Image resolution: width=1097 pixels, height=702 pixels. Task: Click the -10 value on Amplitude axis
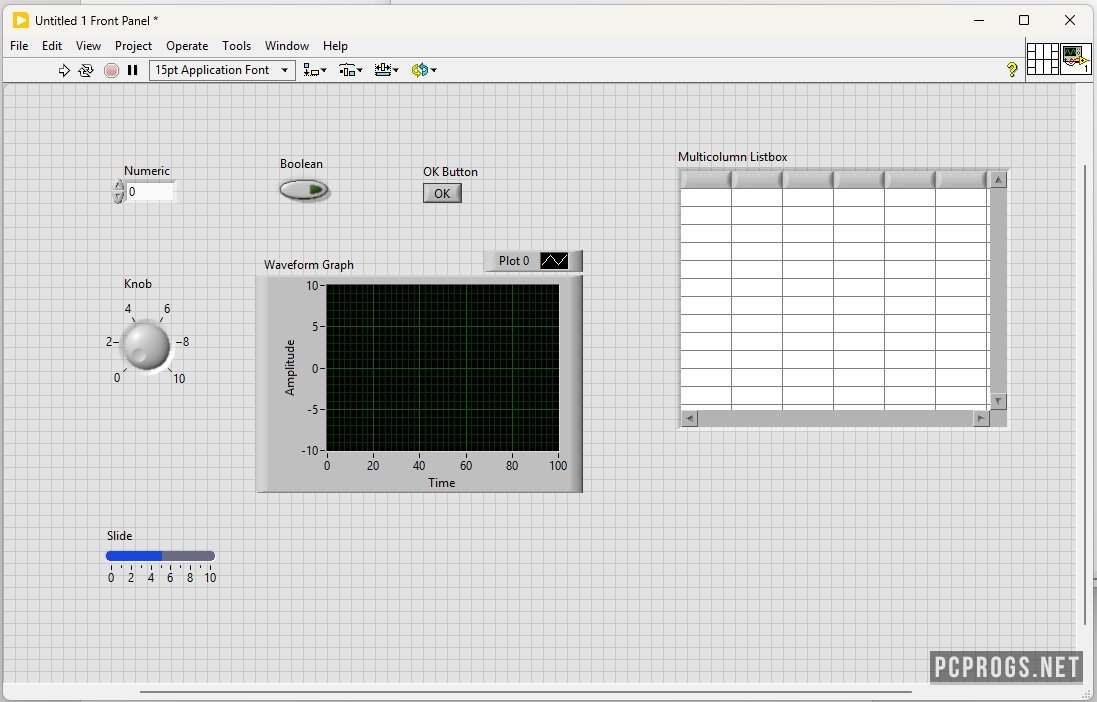coord(311,451)
